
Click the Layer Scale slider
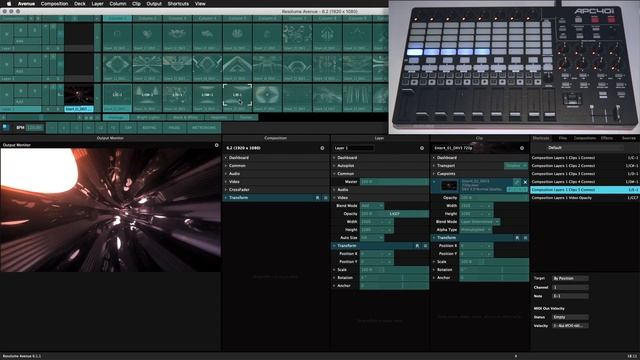394,270
